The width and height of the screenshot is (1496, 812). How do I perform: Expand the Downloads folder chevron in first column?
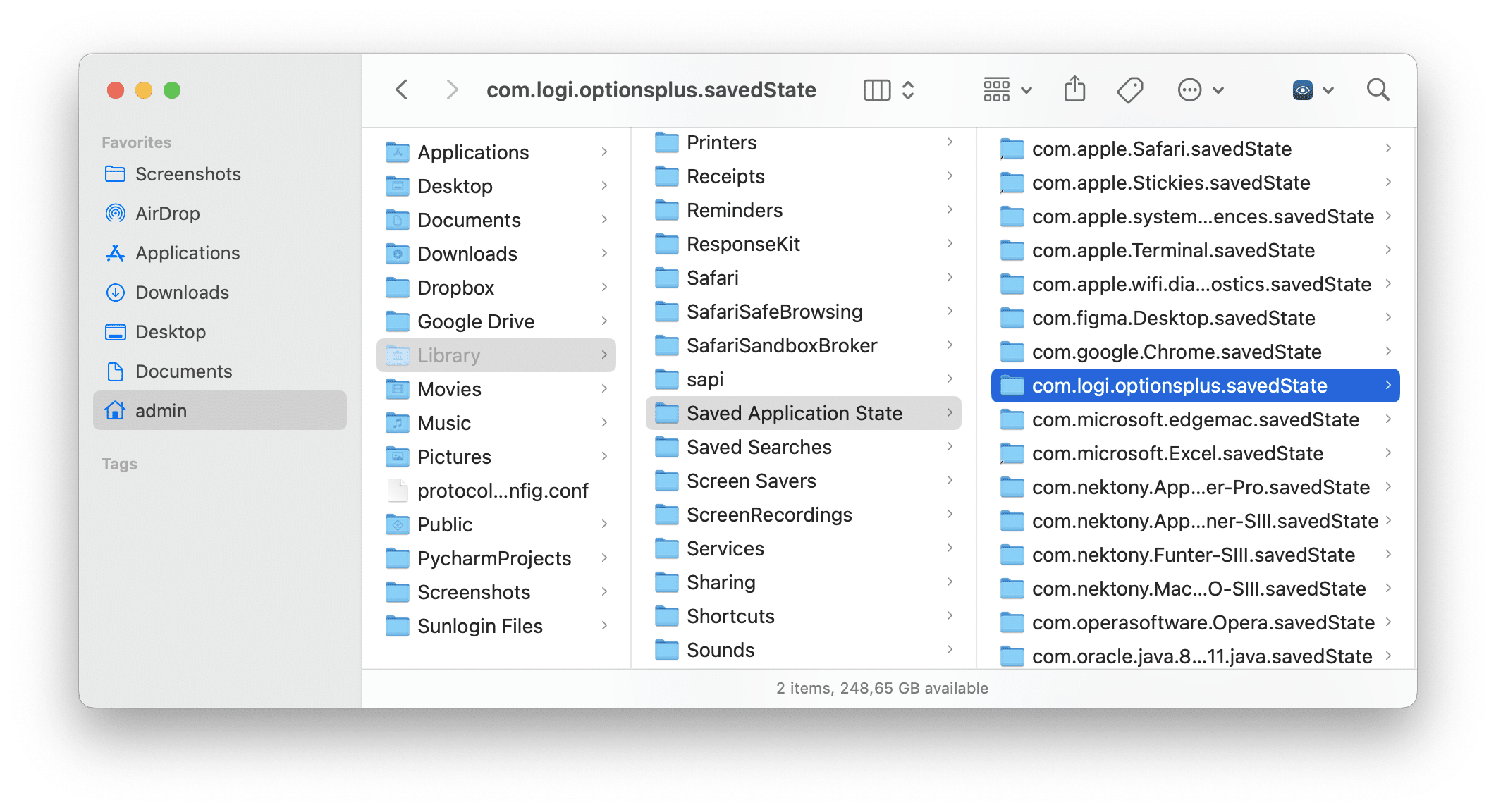604,253
